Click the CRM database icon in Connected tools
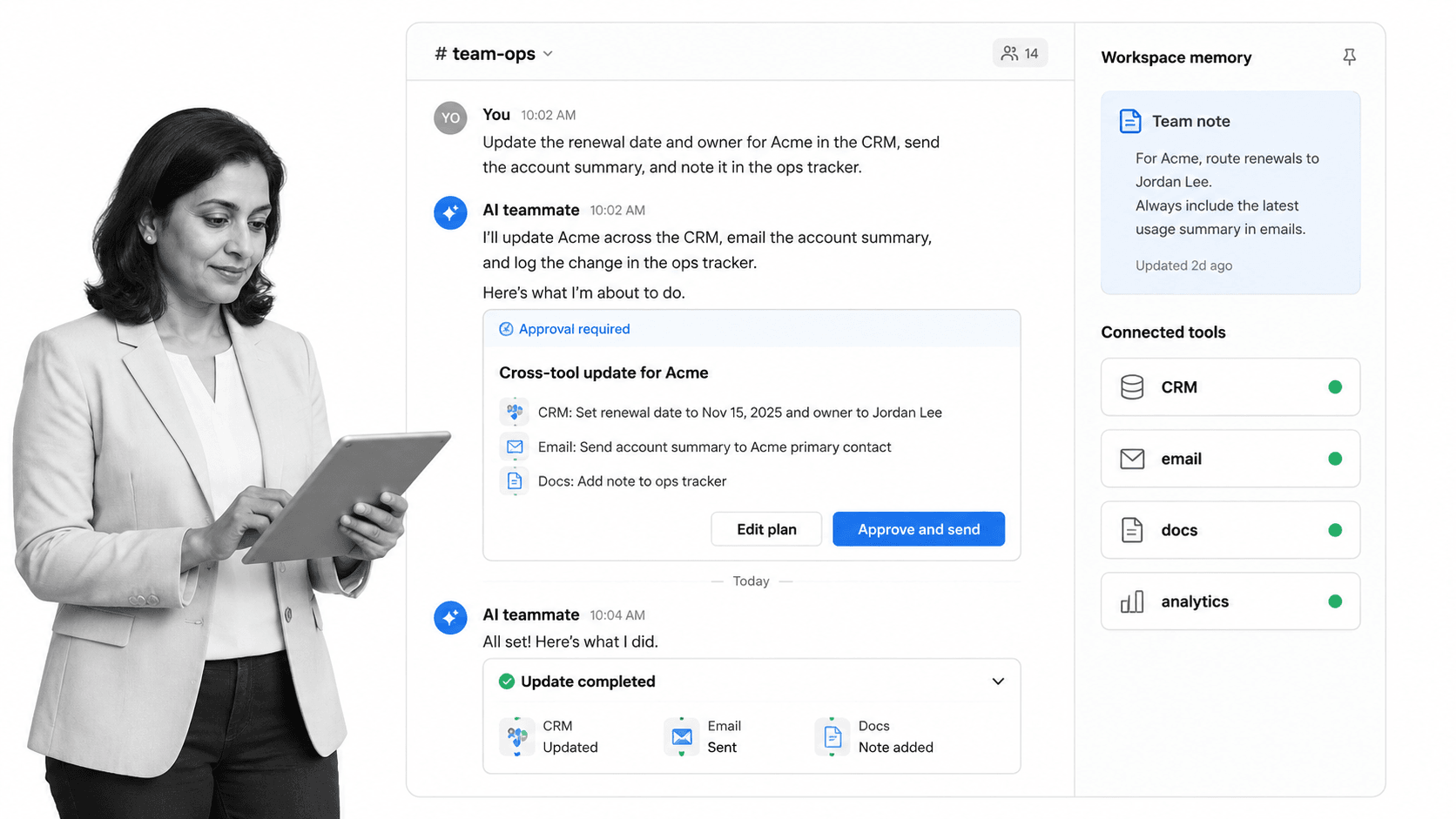The image size is (1456, 819). click(x=1132, y=387)
